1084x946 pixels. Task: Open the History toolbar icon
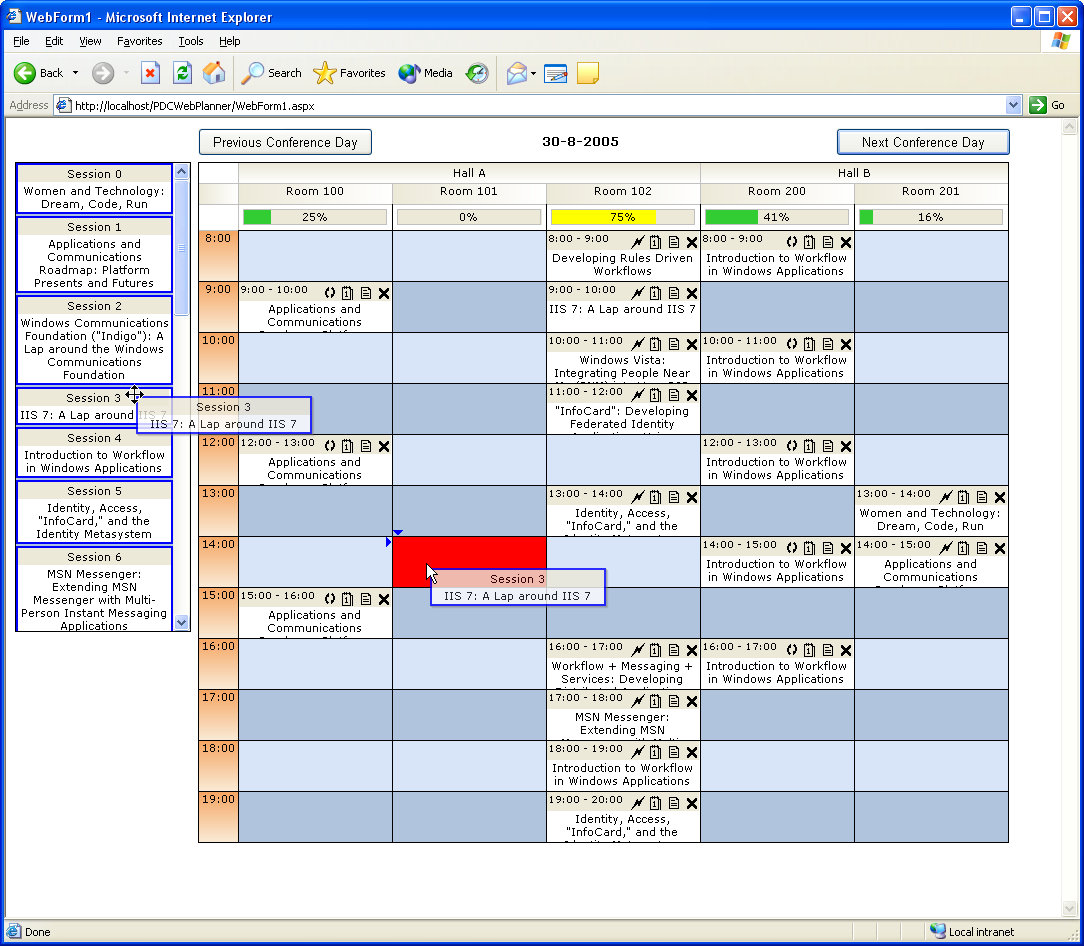477,73
